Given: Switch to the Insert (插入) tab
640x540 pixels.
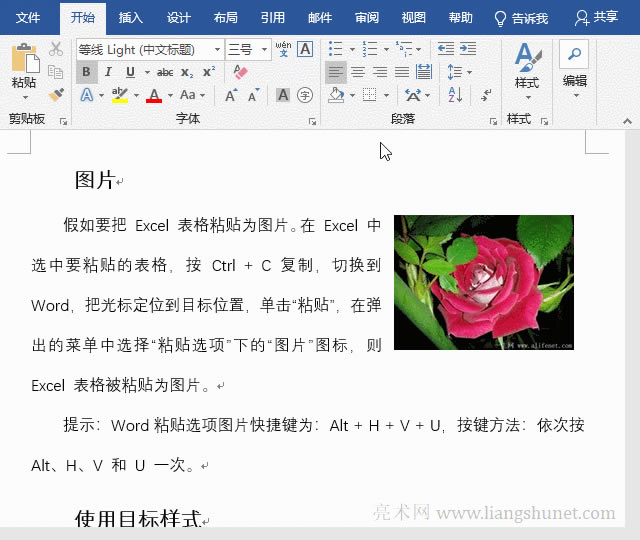Looking at the screenshot, I should (130, 17).
